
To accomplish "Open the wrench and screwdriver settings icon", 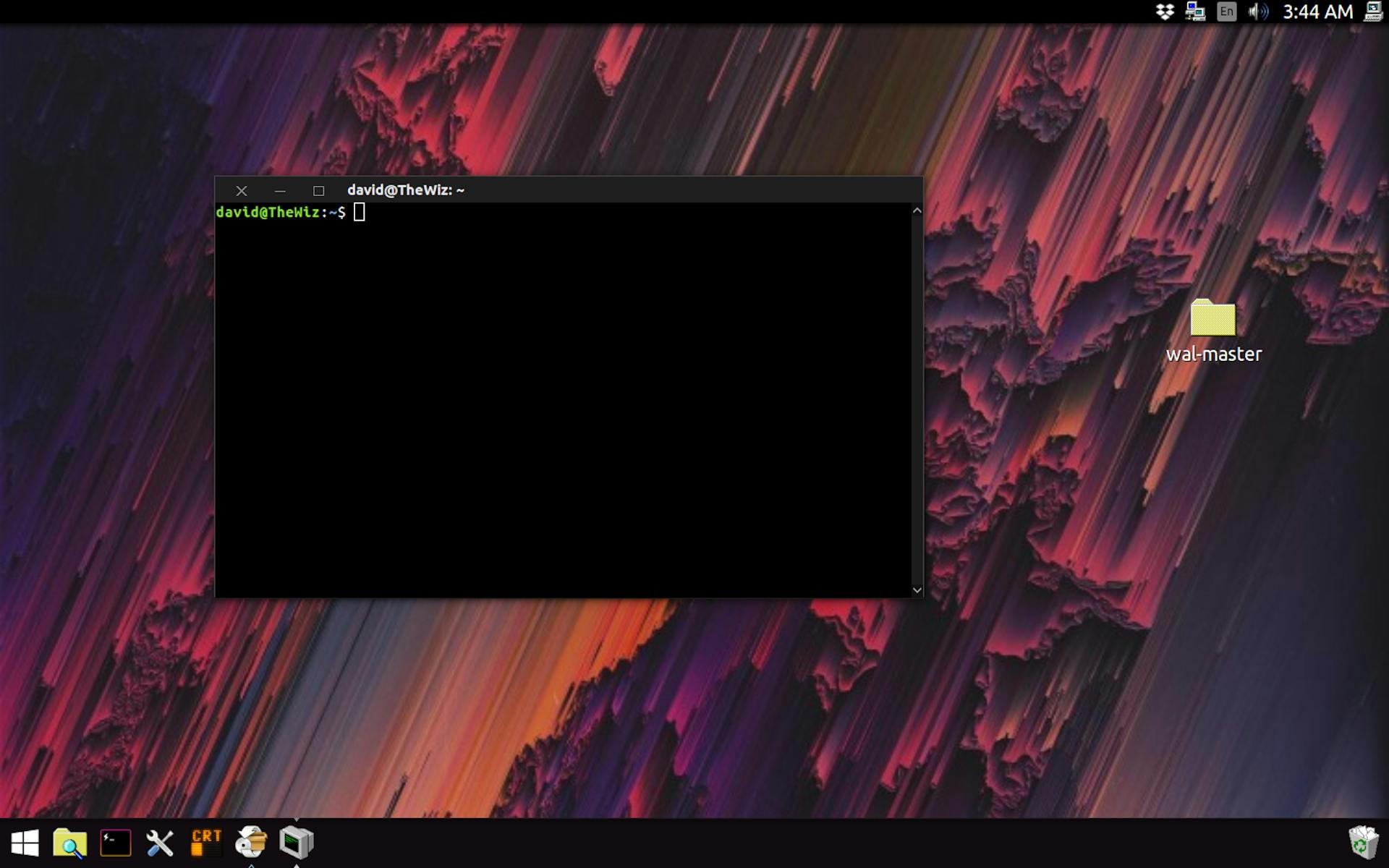I will tap(160, 843).
